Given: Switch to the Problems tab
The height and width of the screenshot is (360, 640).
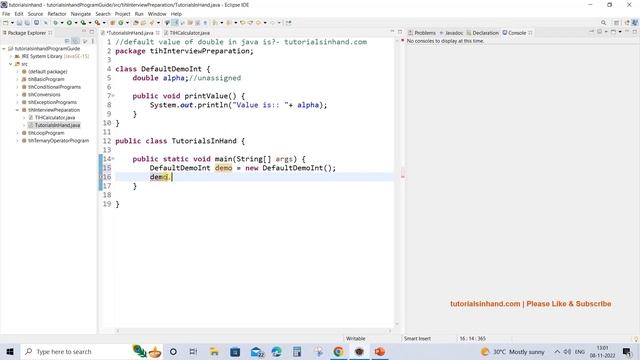Looking at the screenshot, I should point(422,33).
